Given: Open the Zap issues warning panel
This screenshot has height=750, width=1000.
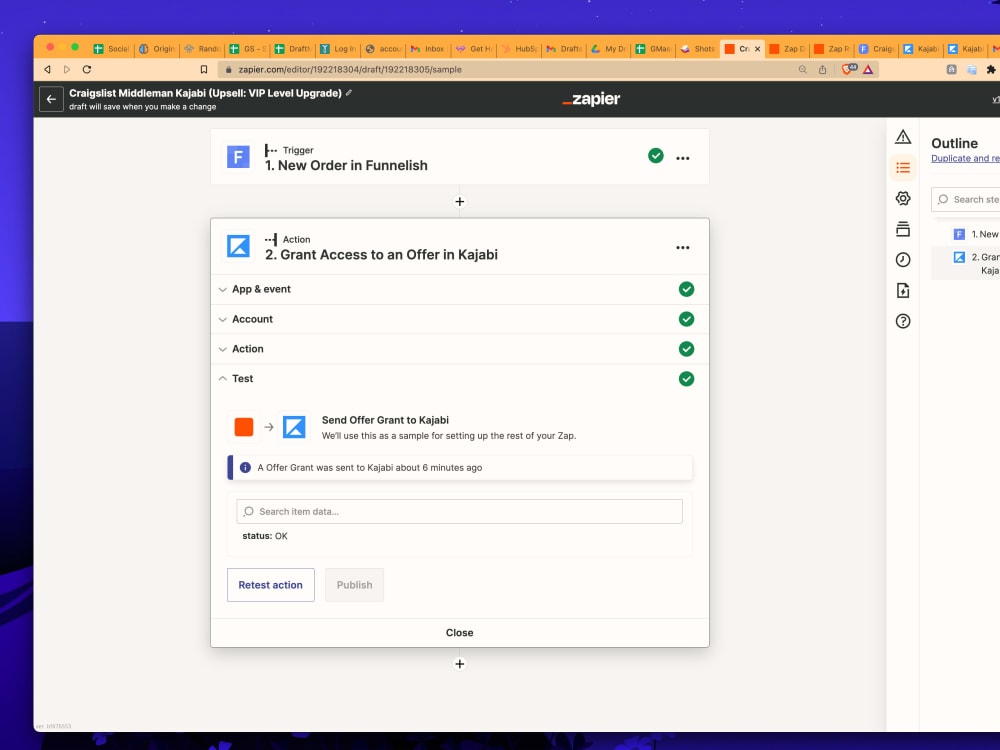Looking at the screenshot, I should [x=903, y=137].
